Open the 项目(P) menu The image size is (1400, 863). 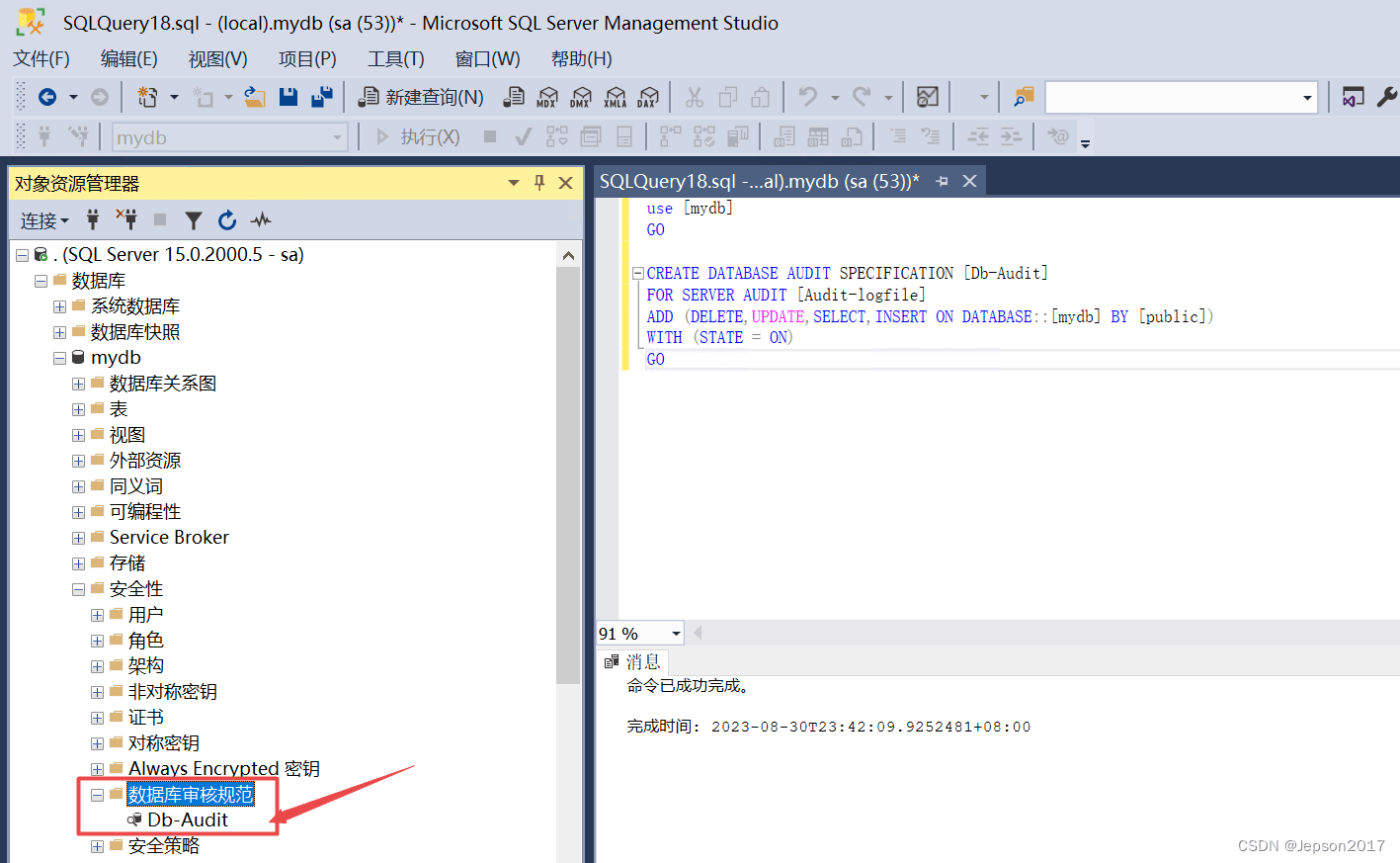point(307,59)
